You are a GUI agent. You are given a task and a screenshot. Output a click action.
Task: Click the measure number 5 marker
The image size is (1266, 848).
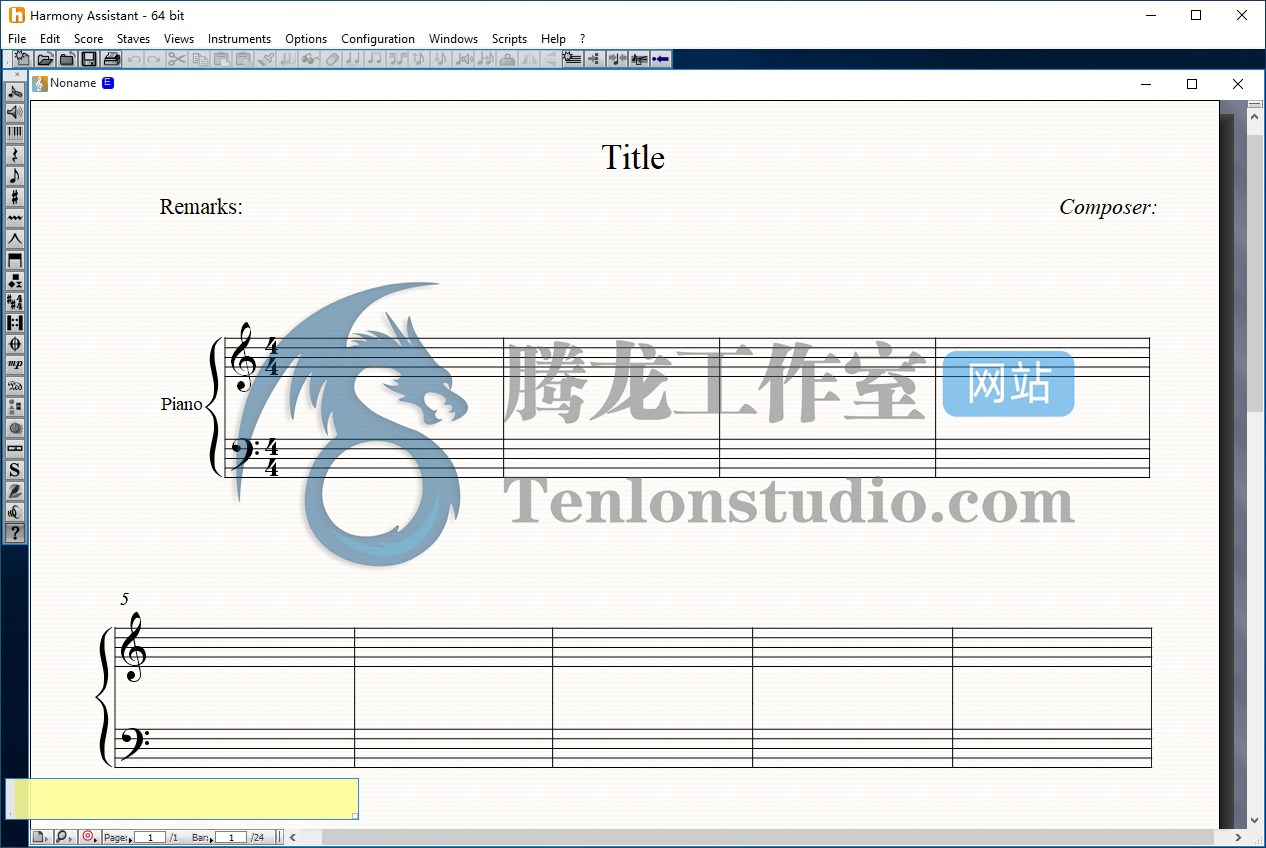pos(125,599)
